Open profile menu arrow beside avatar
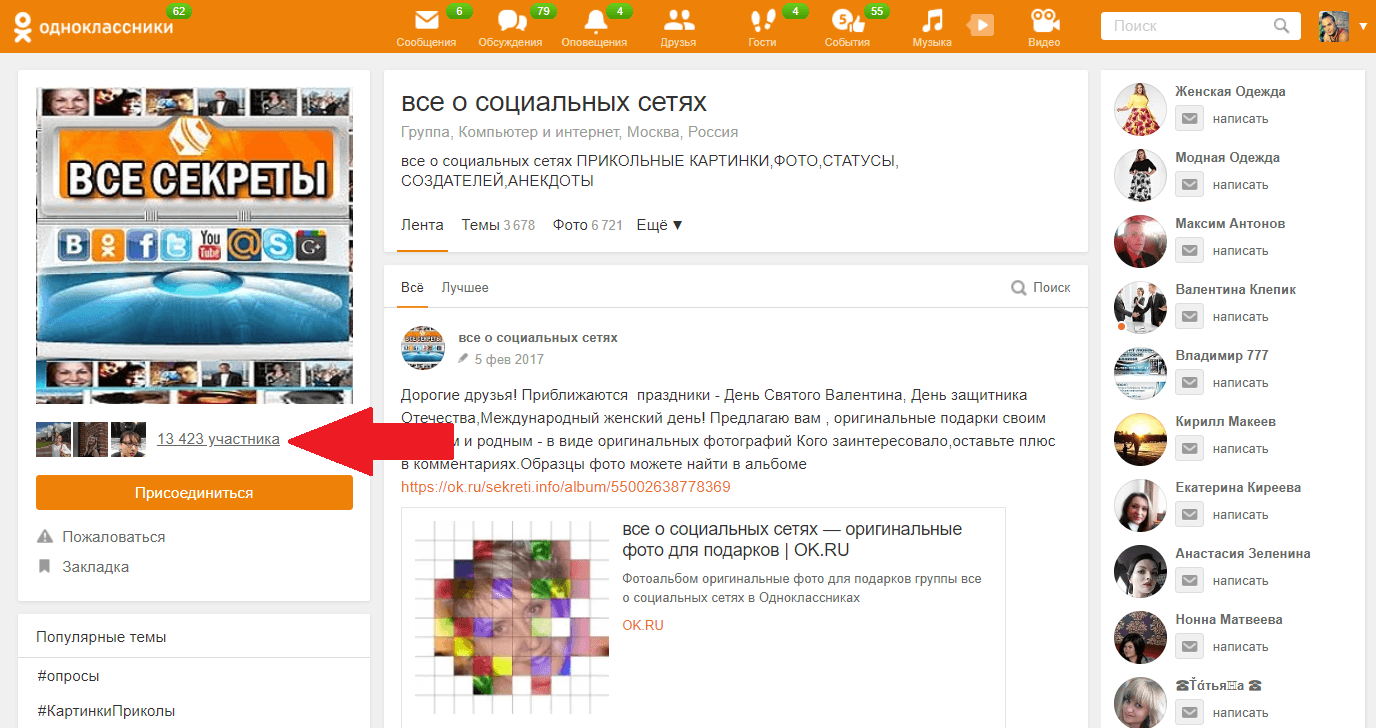 point(1362,26)
